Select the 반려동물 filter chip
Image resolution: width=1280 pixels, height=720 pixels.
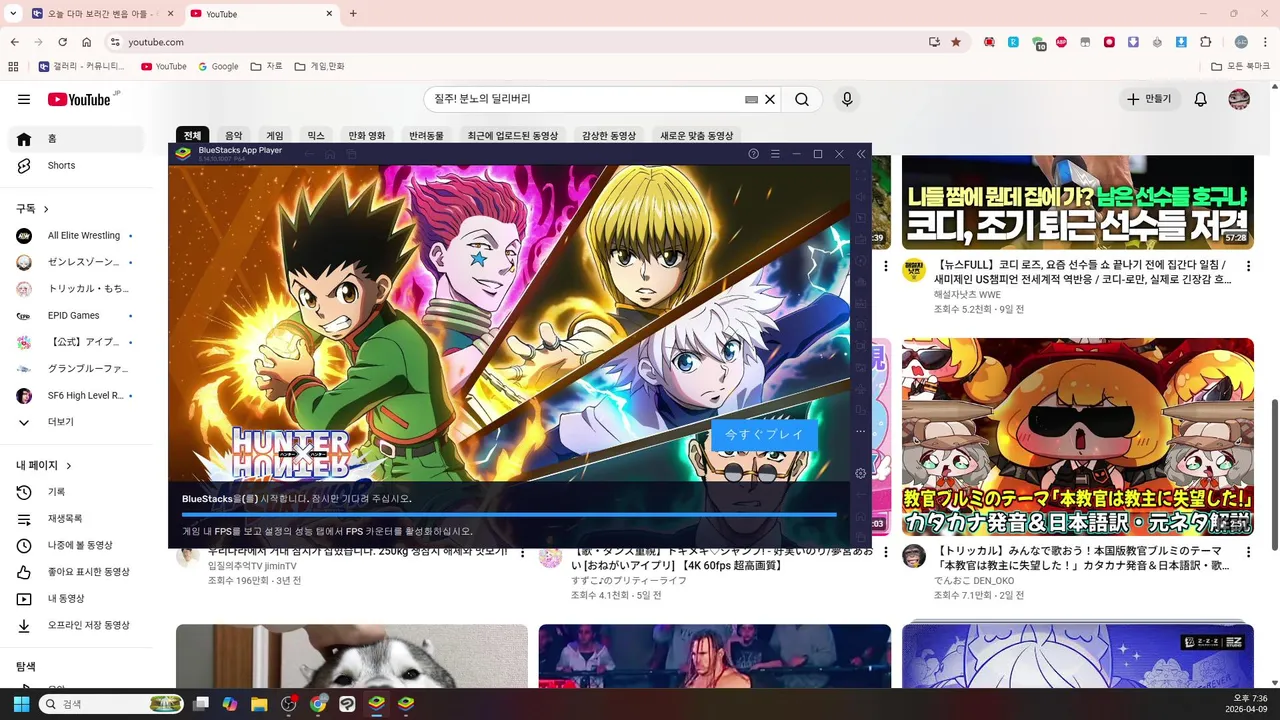(x=427, y=135)
